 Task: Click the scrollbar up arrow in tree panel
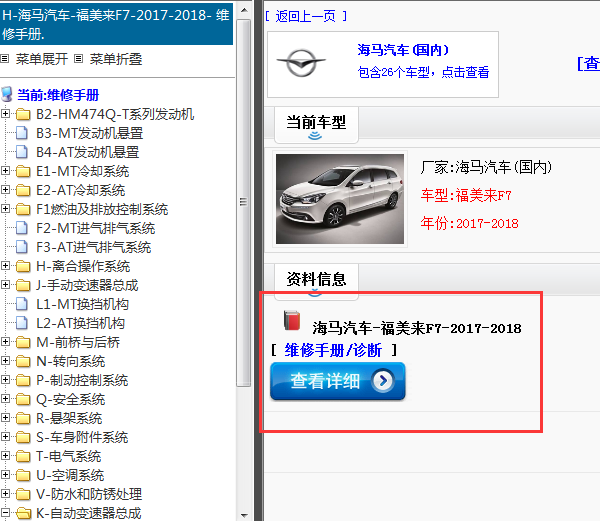point(244,10)
